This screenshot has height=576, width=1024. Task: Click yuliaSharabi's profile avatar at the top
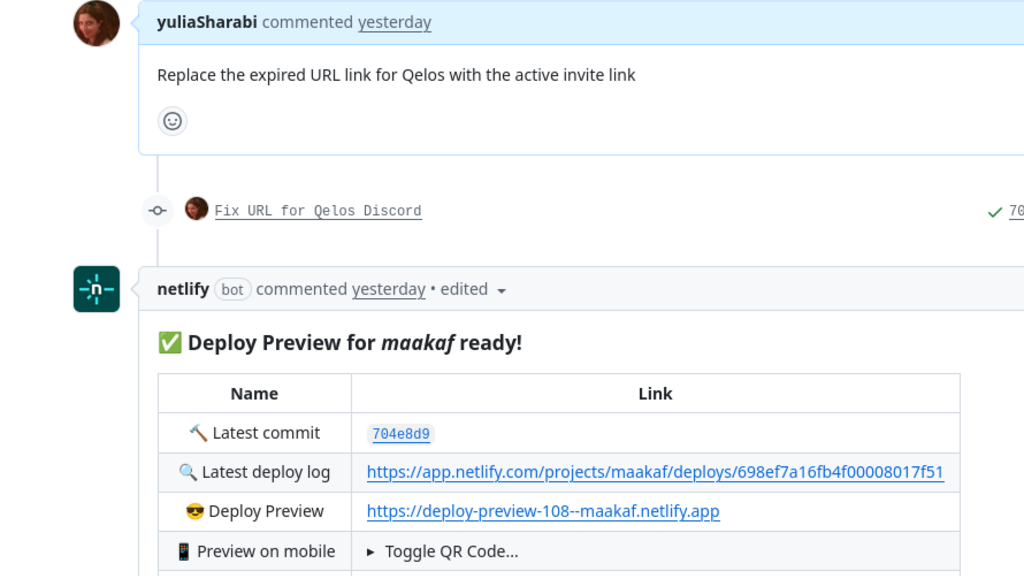pyautogui.click(x=95, y=22)
